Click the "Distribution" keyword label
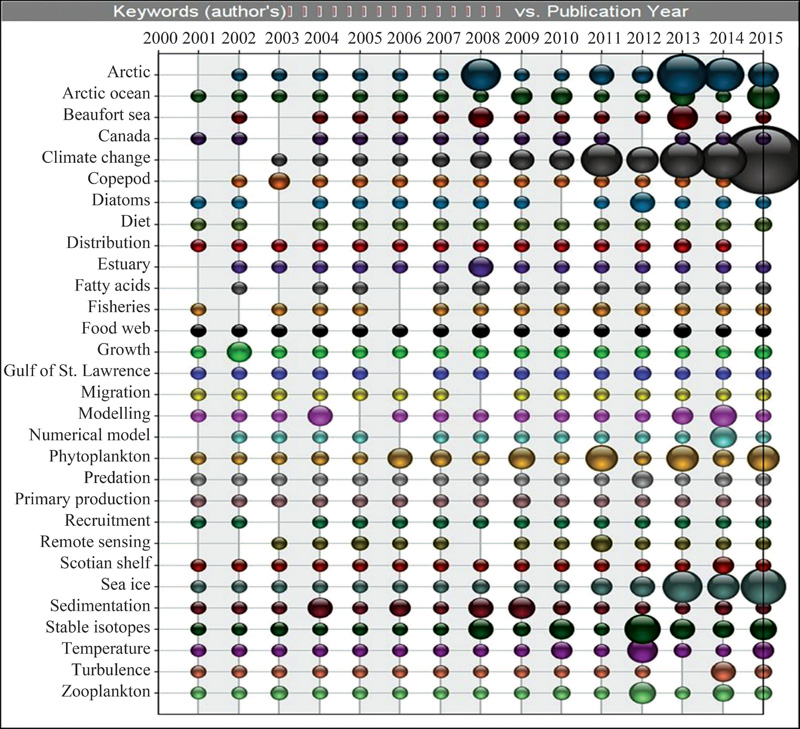800x729 pixels. tap(109, 243)
